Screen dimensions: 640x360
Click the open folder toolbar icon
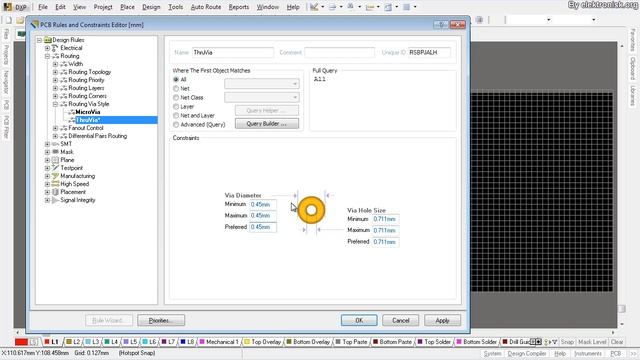(x=20, y=20)
